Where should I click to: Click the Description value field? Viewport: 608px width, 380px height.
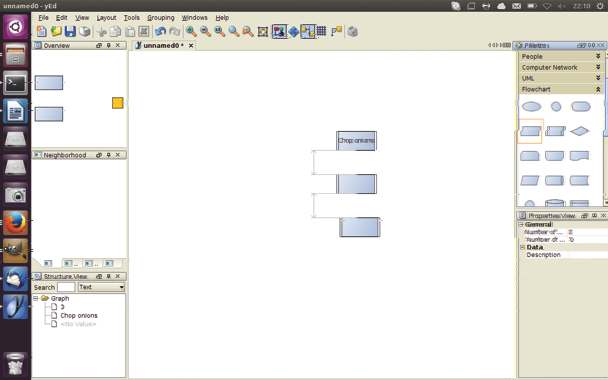588,255
